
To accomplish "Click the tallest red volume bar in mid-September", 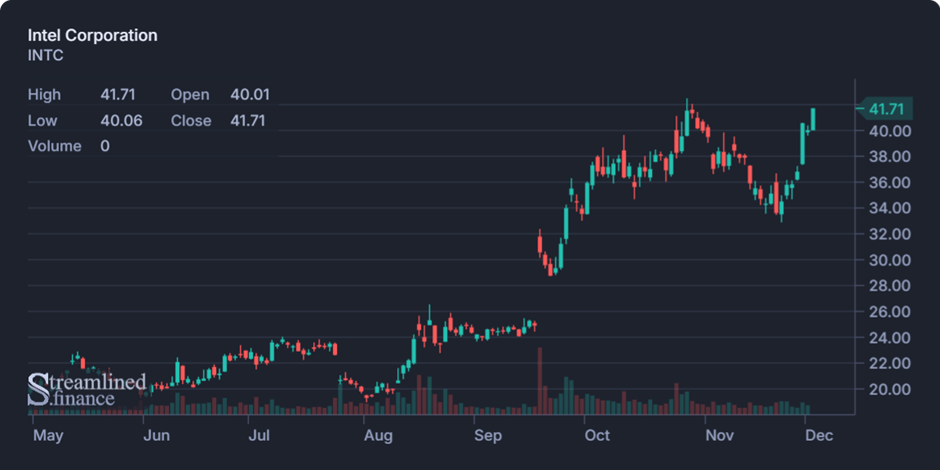I will (540, 381).
